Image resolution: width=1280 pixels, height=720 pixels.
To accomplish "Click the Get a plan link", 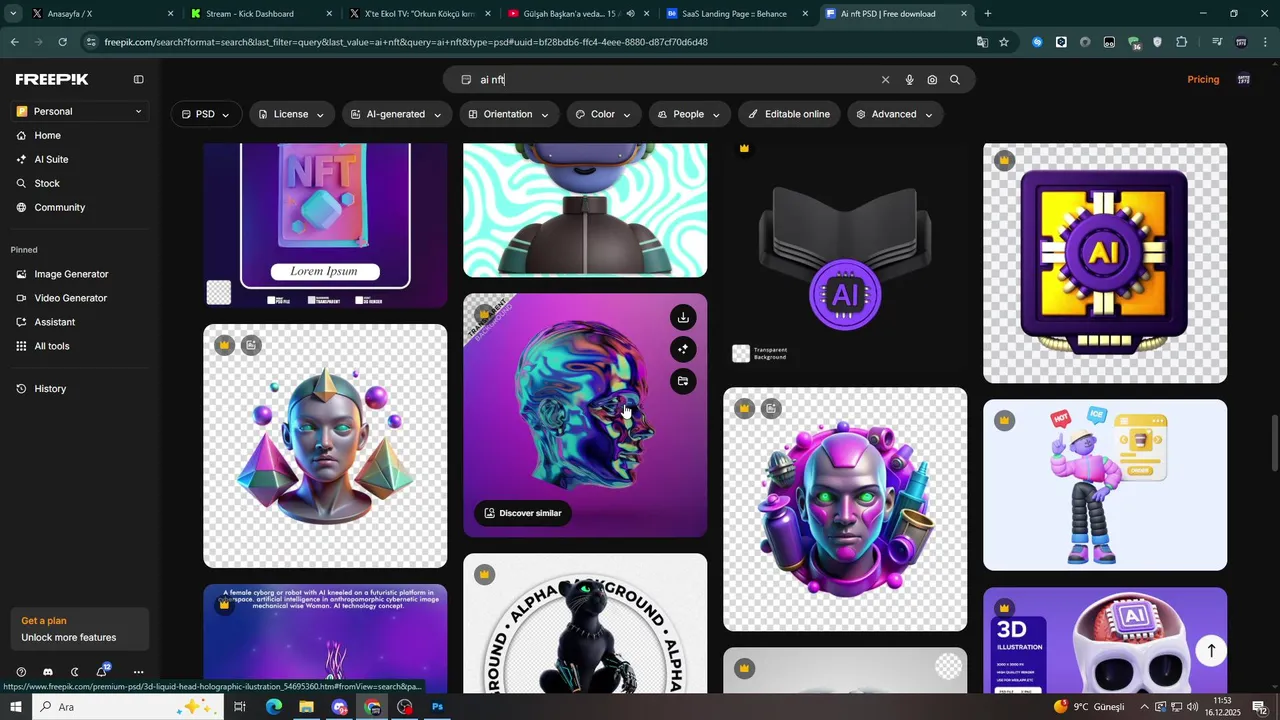I will click(44, 620).
